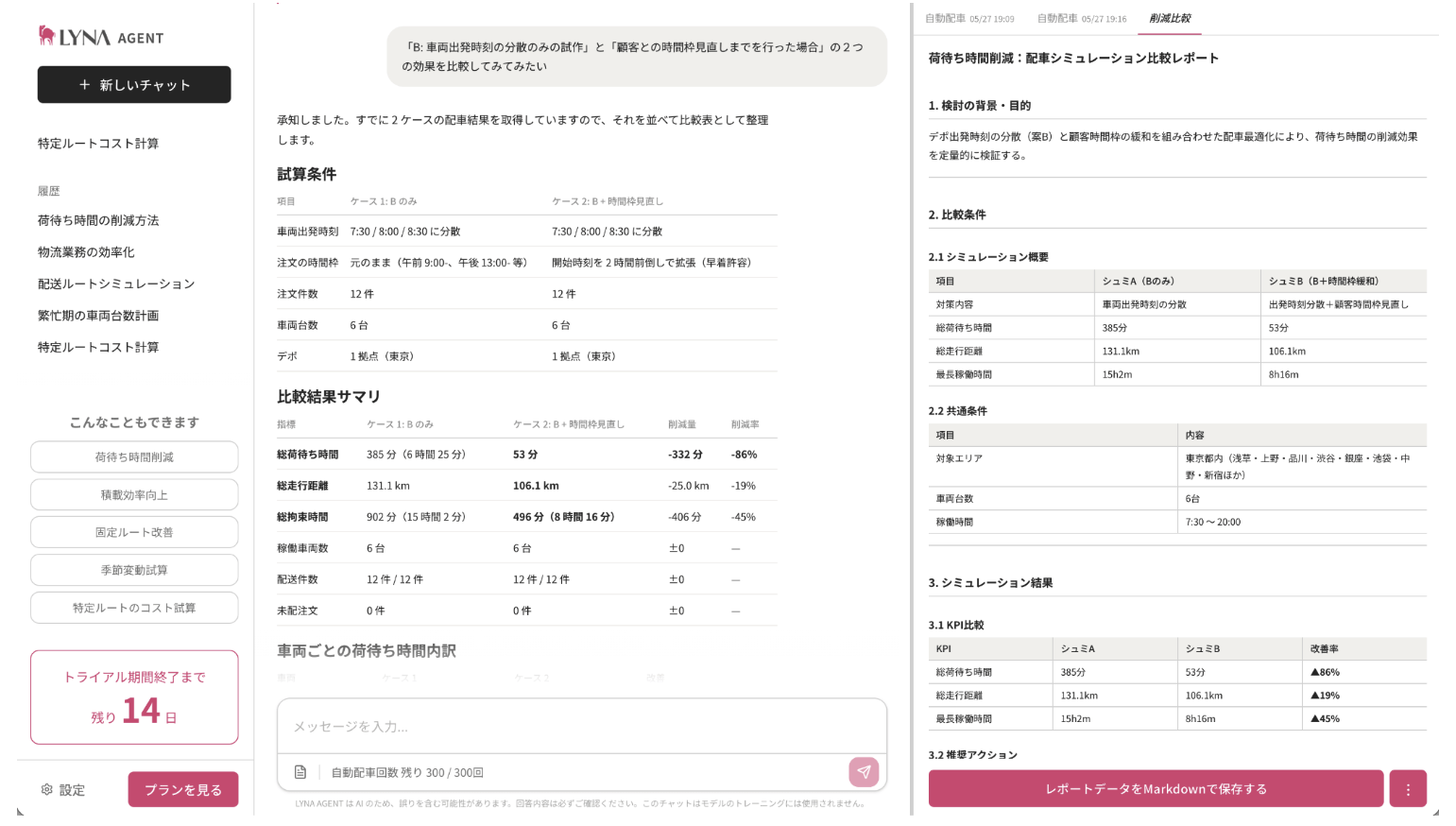The height and width of the screenshot is (826, 1456).
Task: Click the LYNA AGENT logo
Action: [x=101, y=37]
